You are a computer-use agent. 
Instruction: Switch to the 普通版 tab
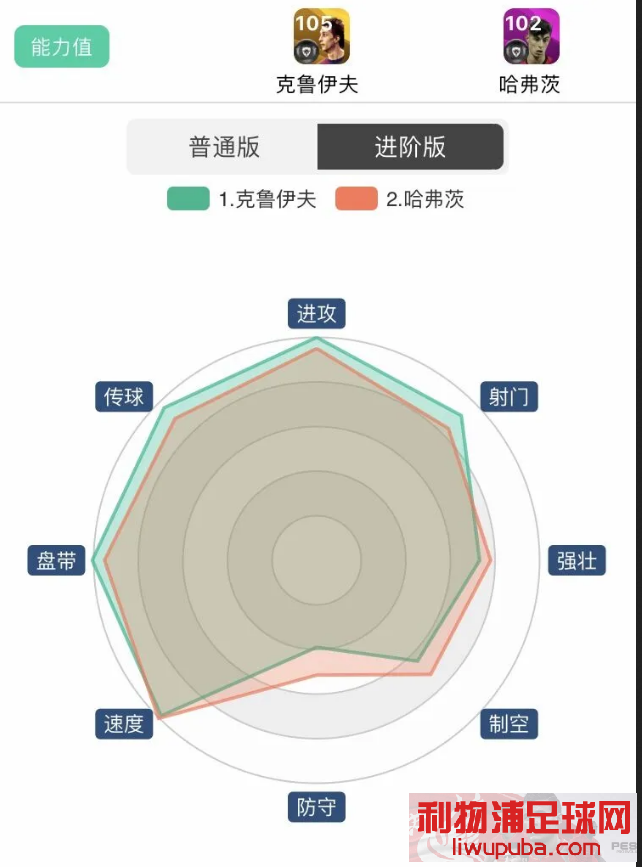coord(224,147)
